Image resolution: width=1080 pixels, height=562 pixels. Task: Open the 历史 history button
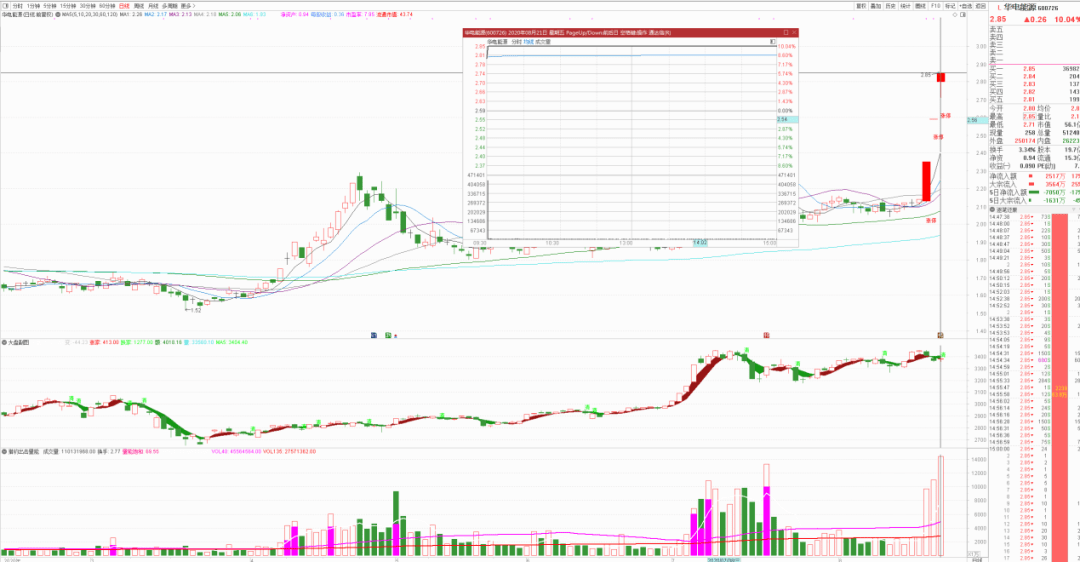(x=891, y=6)
